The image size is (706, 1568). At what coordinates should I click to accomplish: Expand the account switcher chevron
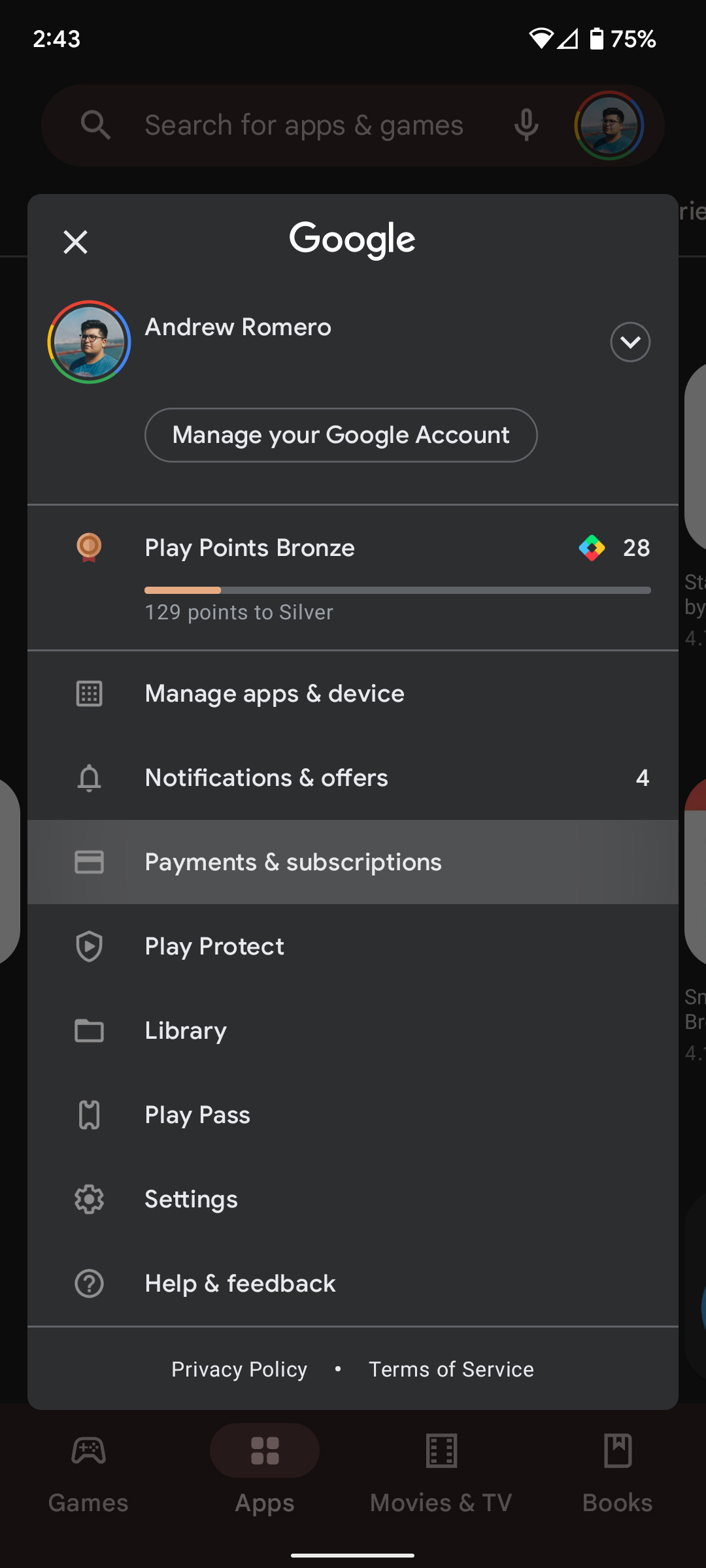pos(630,342)
